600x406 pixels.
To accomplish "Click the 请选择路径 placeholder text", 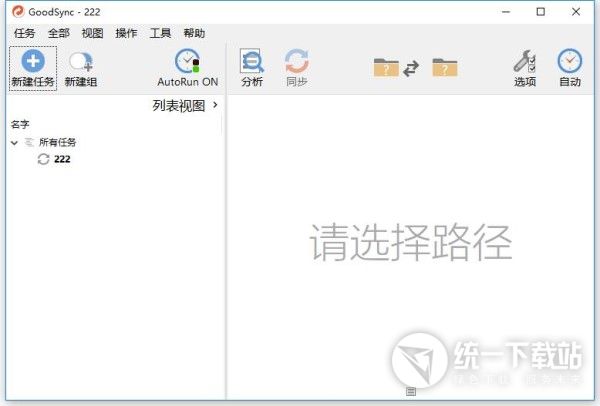I will (x=411, y=243).
